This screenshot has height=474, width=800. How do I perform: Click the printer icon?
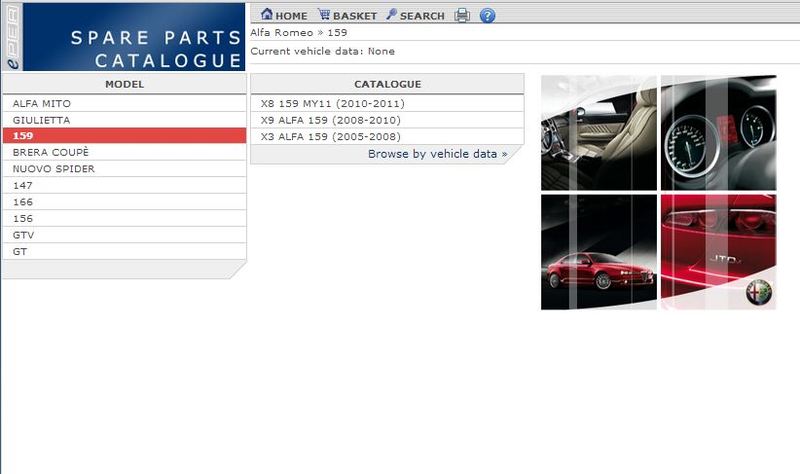[x=462, y=15]
